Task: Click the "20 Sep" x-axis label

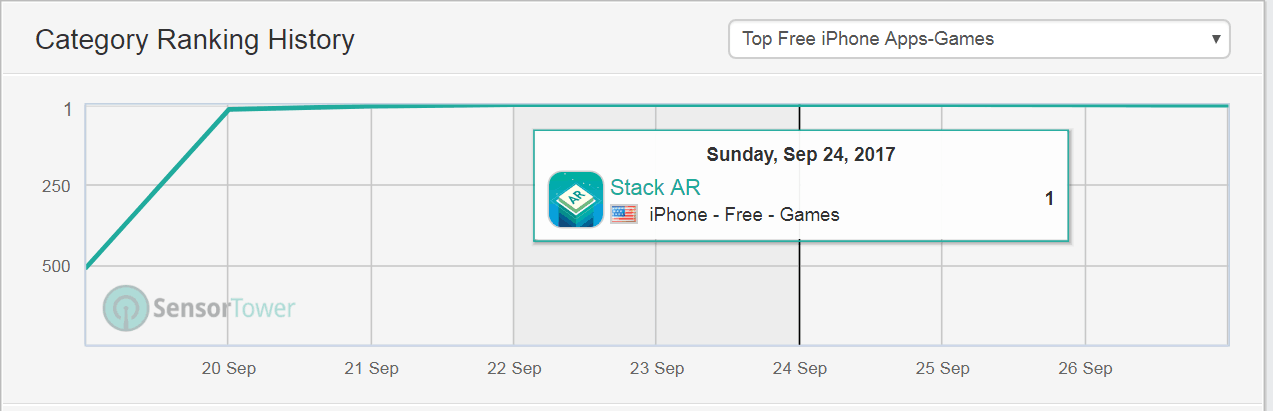Action: tap(227, 369)
